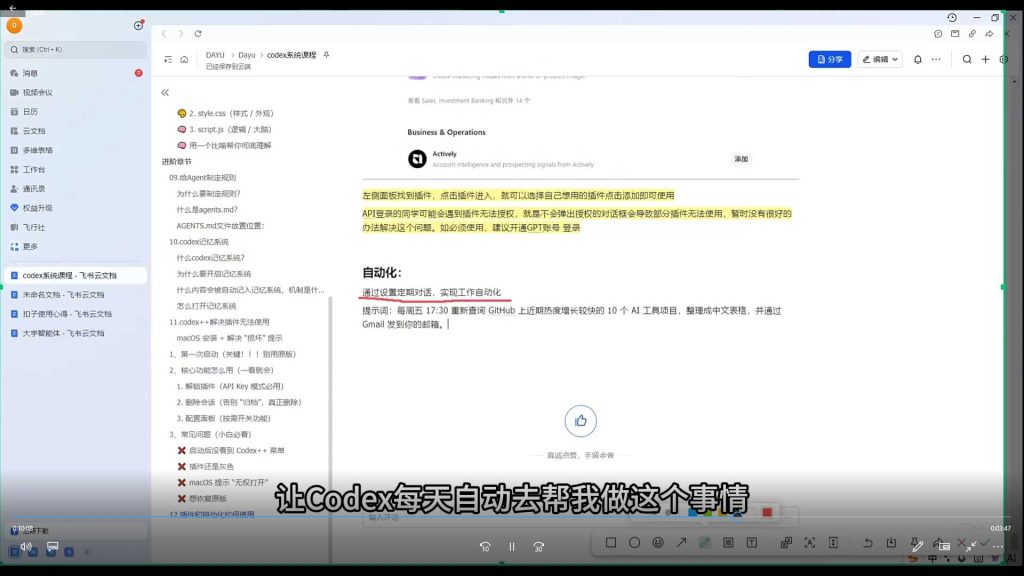The width and height of the screenshot is (1024, 576).
Task: Click the video volume speaker icon
Action: pos(26,546)
